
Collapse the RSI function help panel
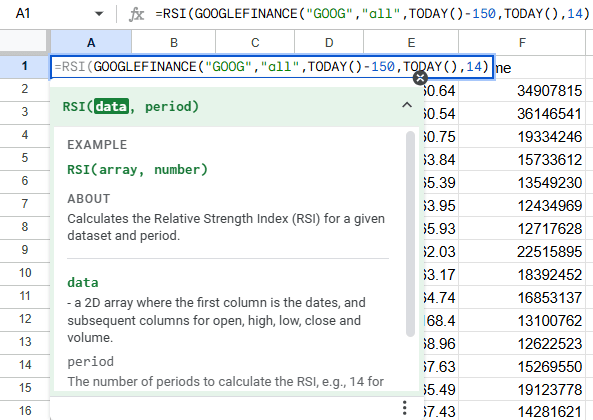click(x=407, y=105)
